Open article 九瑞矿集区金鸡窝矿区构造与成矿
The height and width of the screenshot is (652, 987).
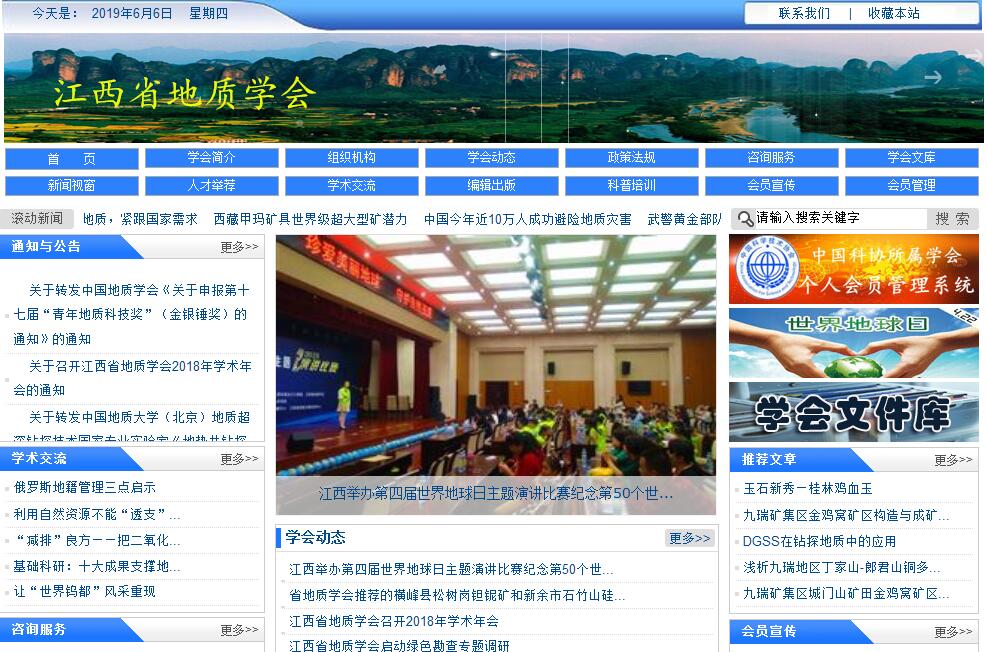[x=846, y=515]
